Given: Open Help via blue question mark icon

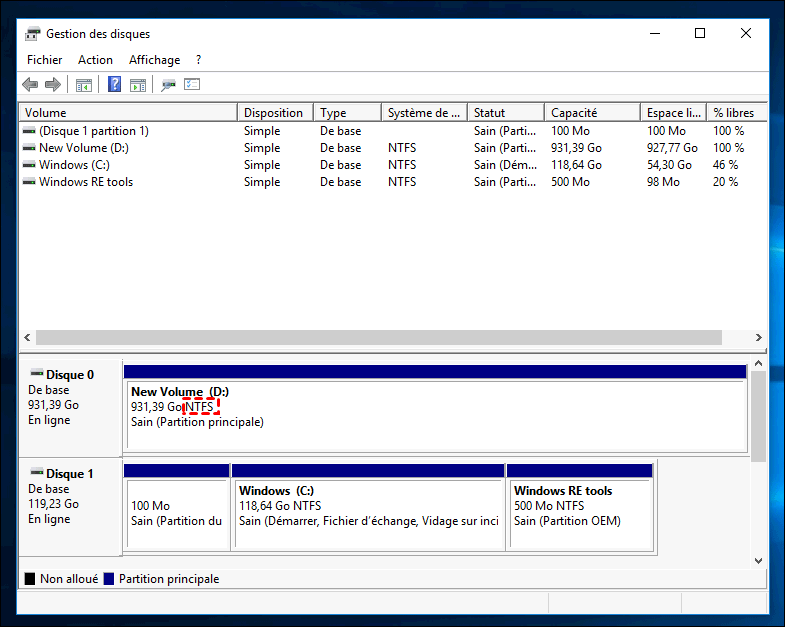Looking at the screenshot, I should pos(115,85).
